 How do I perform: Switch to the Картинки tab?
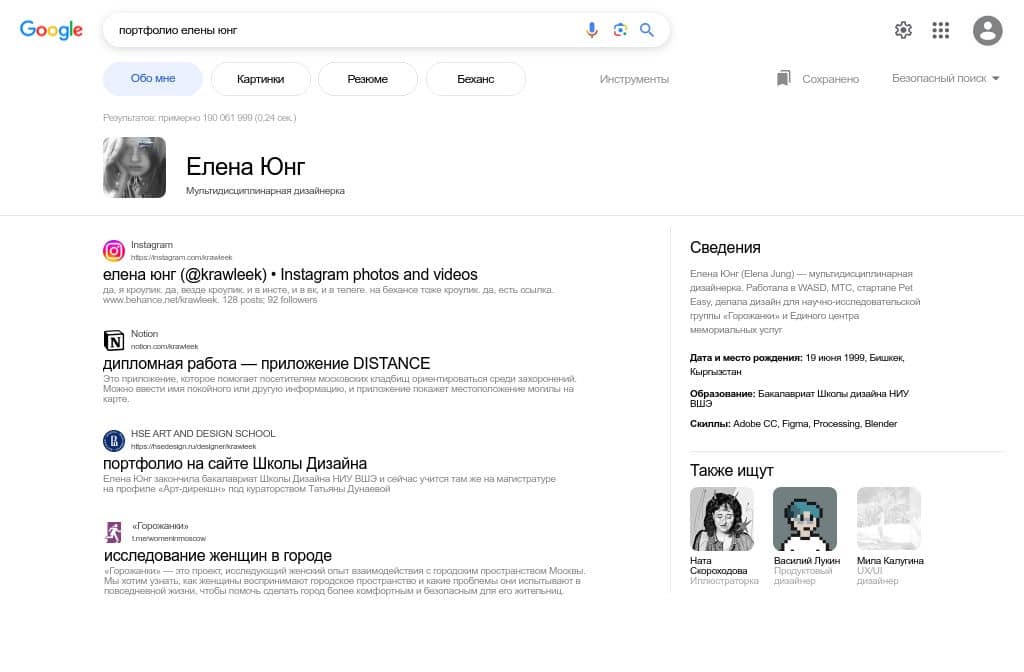click(261, 79)
